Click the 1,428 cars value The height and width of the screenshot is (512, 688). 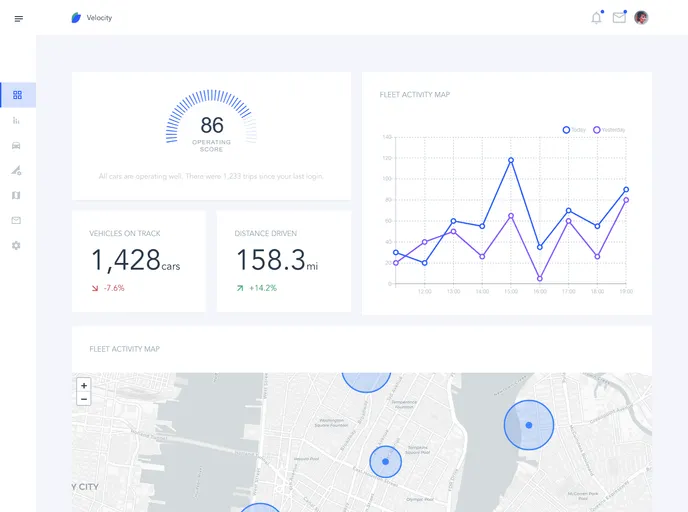pyautogui.click(x=135, y=260)
